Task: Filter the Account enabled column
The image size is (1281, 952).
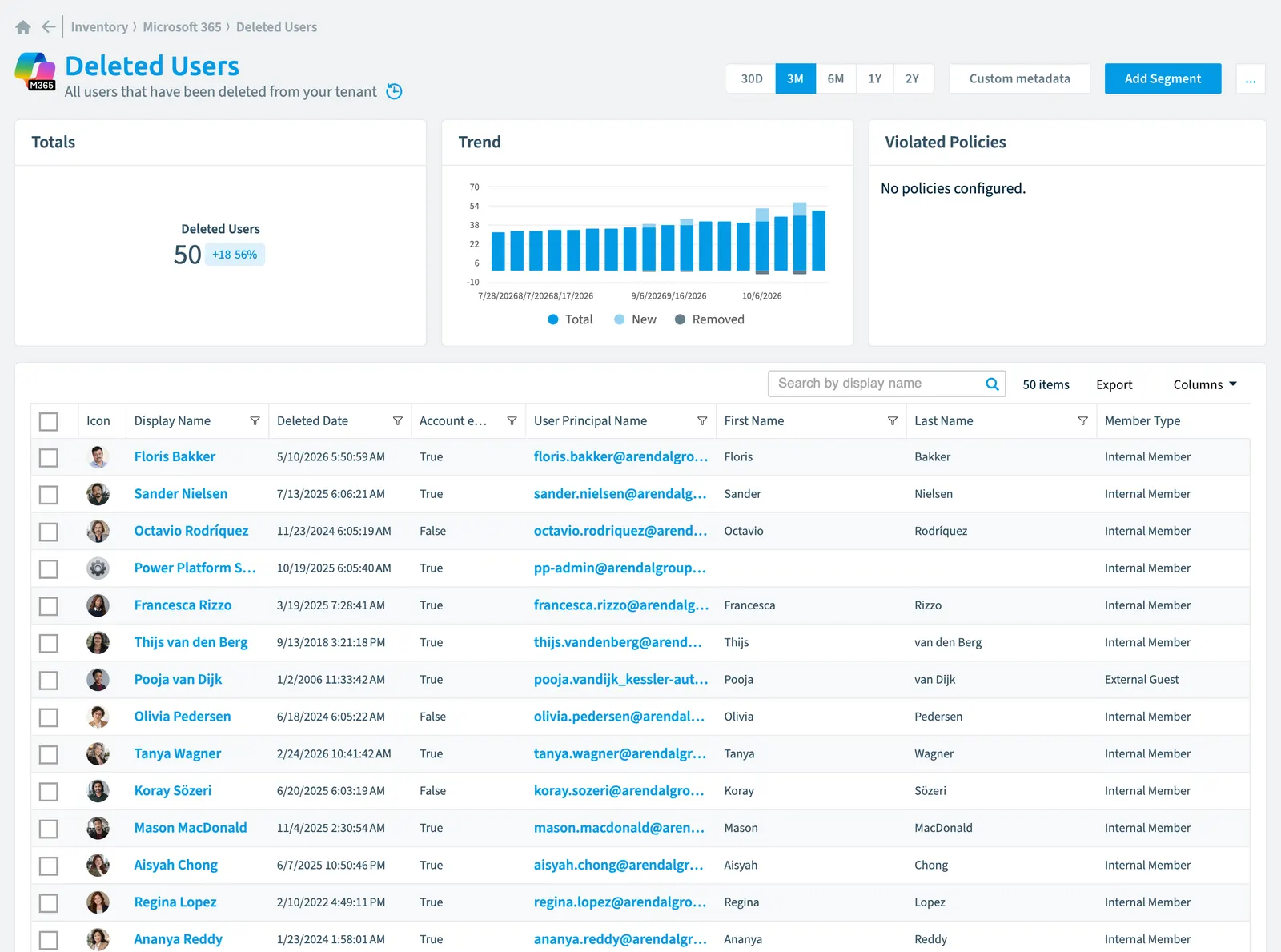Action: point(512,421)
